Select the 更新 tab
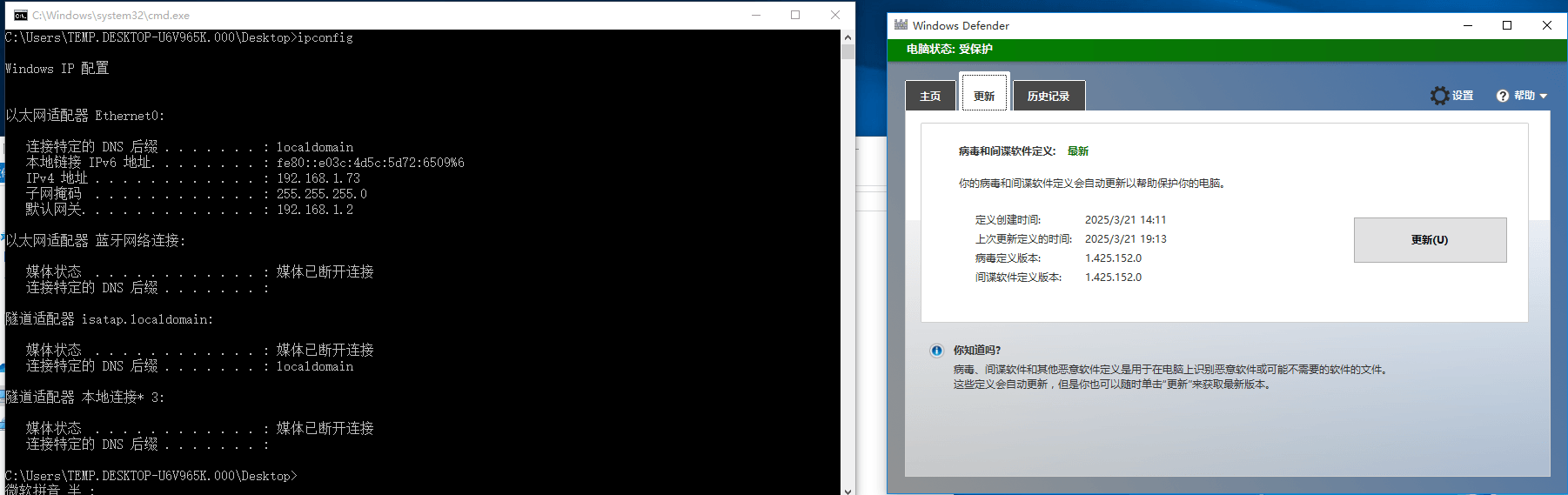 (x=984, y=95)
